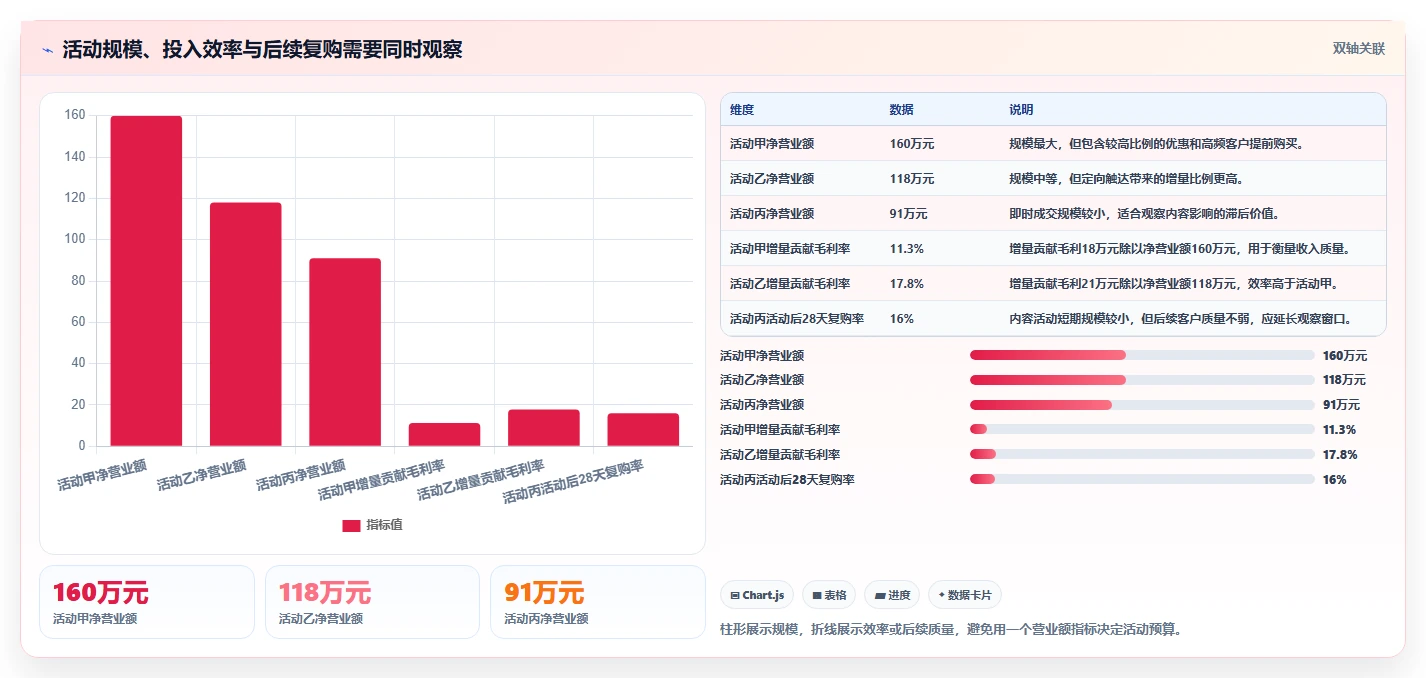Click 活动乙增量贡献毛利率 in the table's 维度 column
This screenshot has width=1426, height=678.
click(790, 284)
